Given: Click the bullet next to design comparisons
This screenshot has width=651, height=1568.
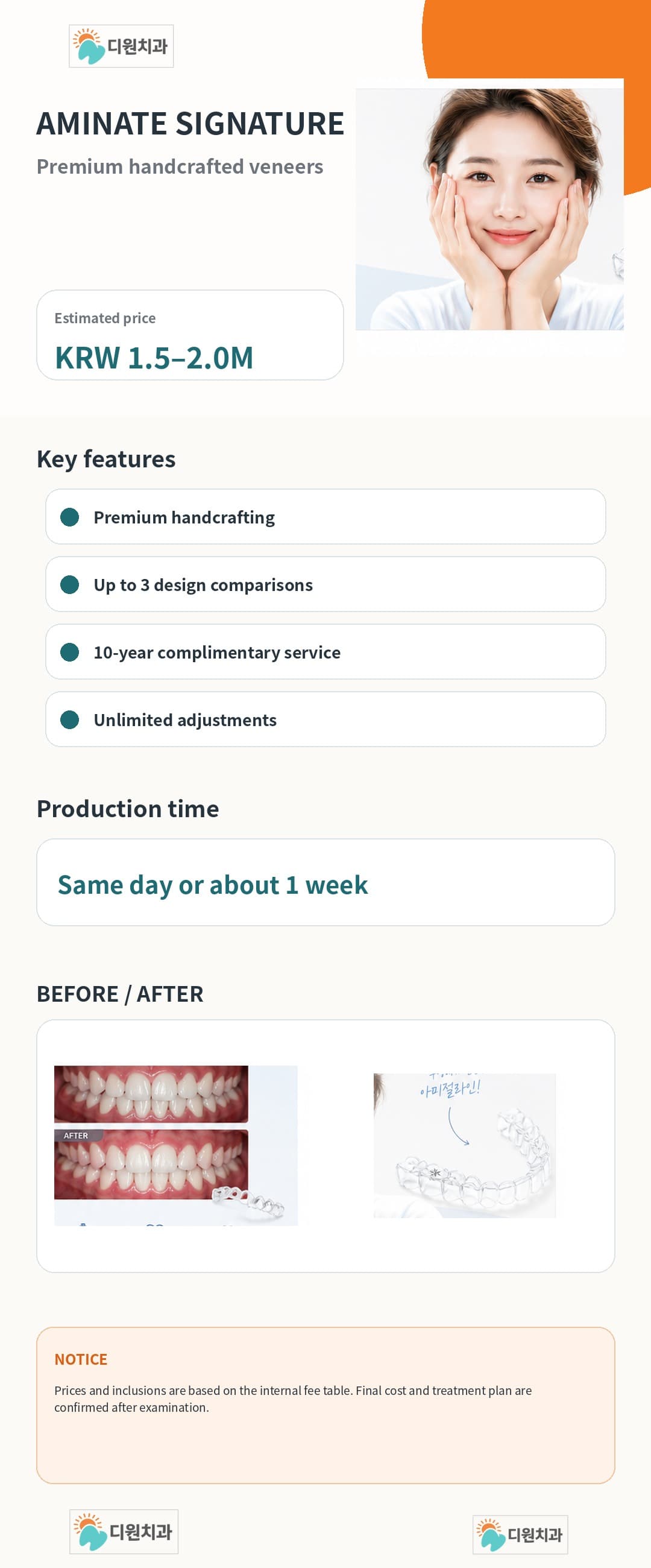Looking at the screenshot, I should point(70,584).
